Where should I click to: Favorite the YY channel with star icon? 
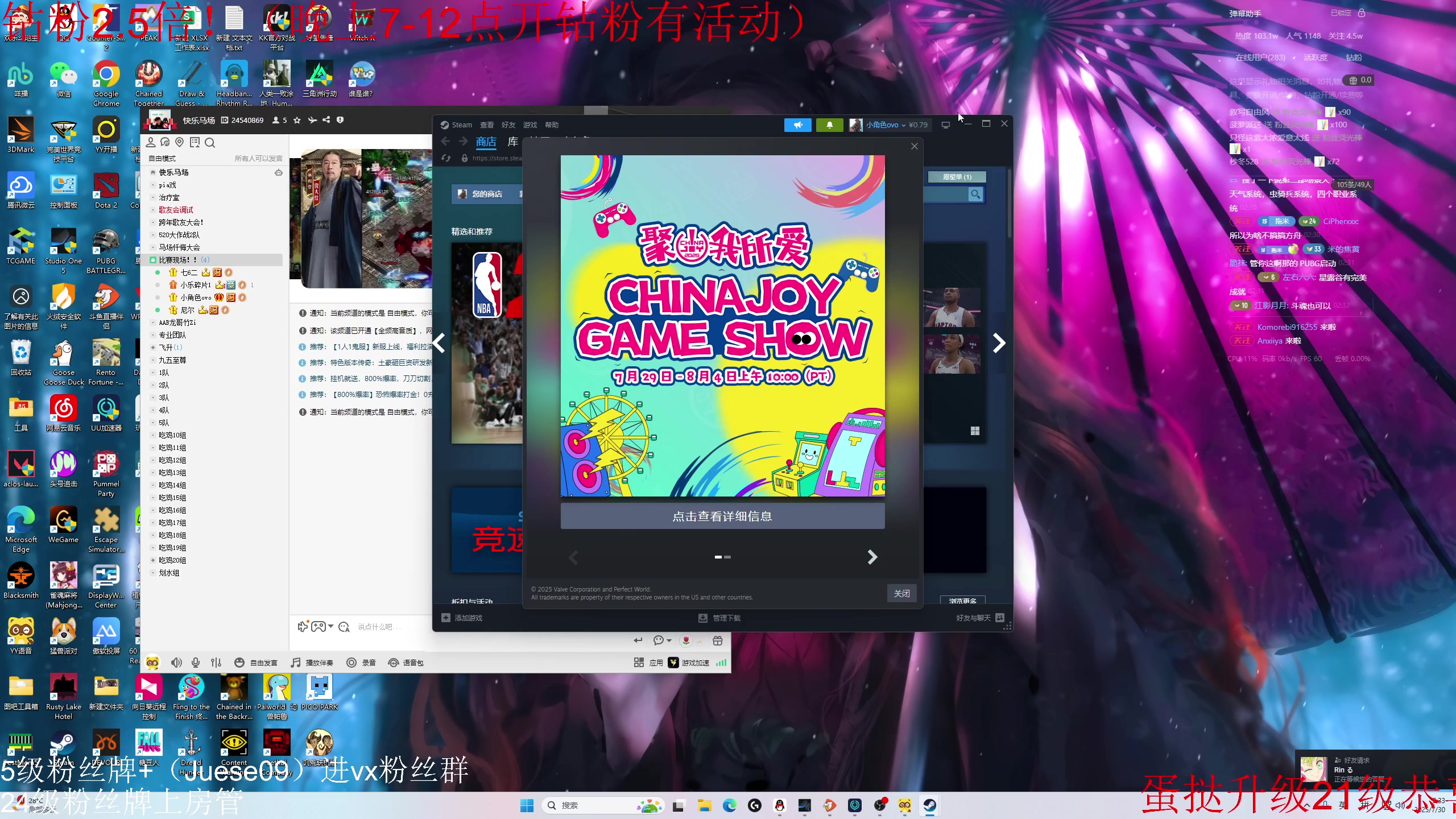coord(296,120)
